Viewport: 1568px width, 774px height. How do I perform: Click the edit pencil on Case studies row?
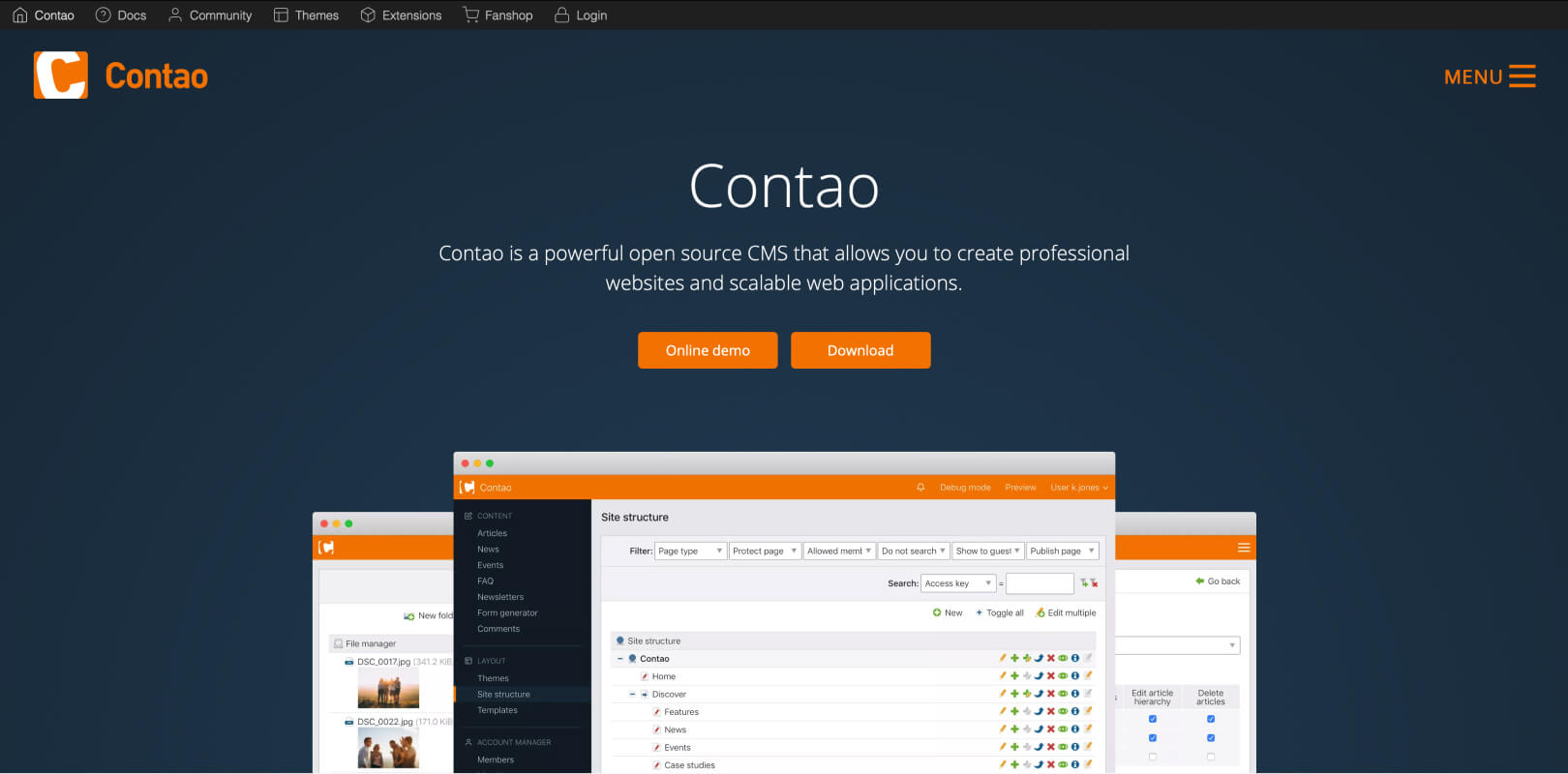point(1003,764)
